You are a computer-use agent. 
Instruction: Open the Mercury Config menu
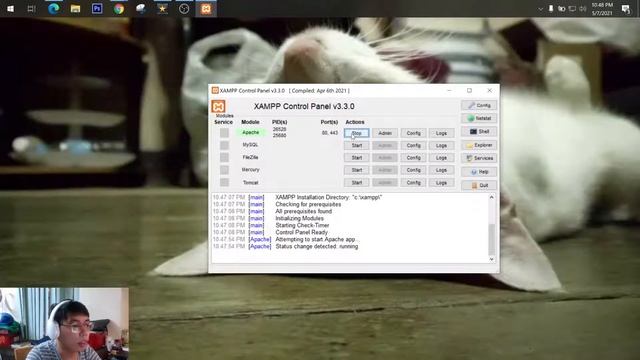(x=413, y=170)
